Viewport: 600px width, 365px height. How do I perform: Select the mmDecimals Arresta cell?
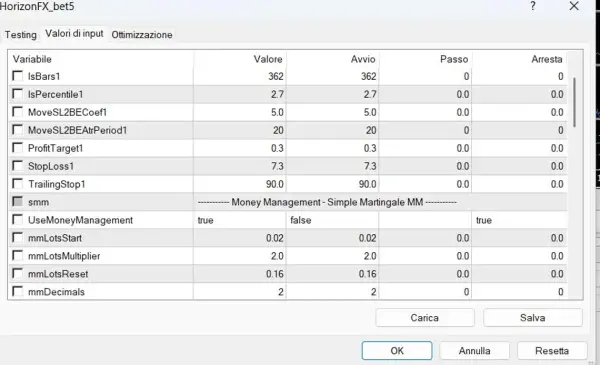519,292
